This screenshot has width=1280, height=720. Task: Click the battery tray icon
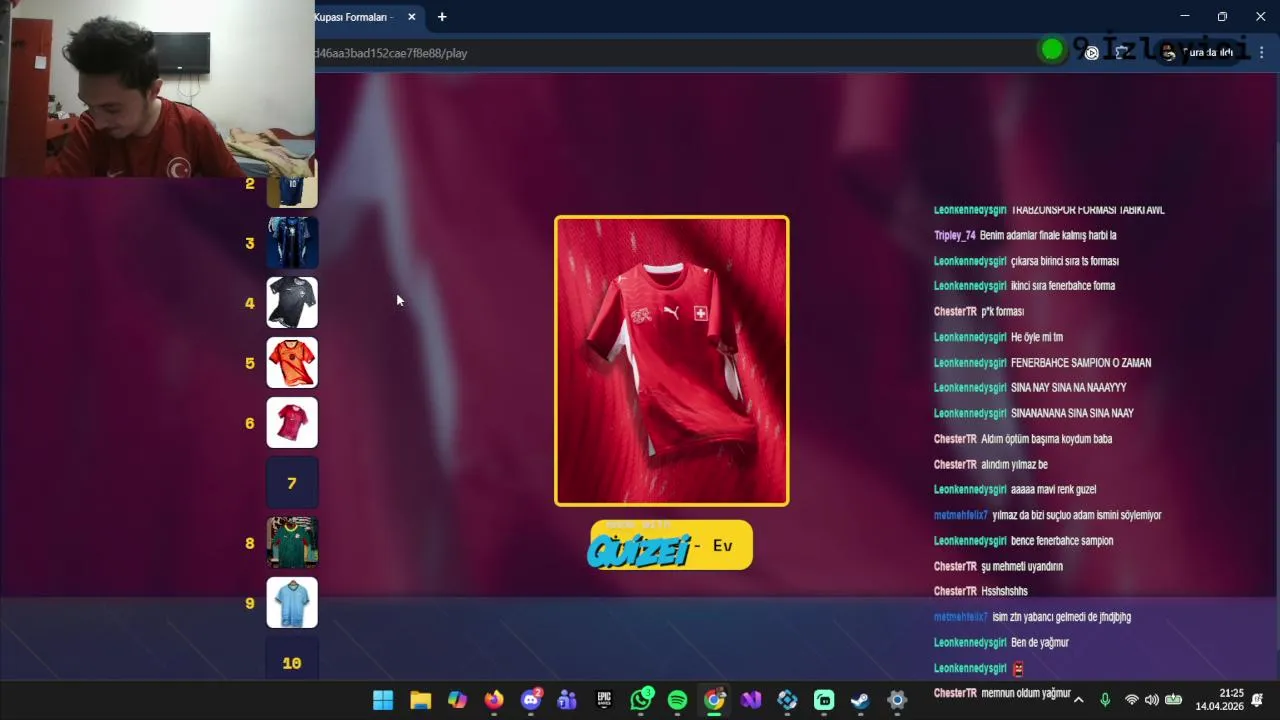pyautogui.click(x=1174, y=700)
